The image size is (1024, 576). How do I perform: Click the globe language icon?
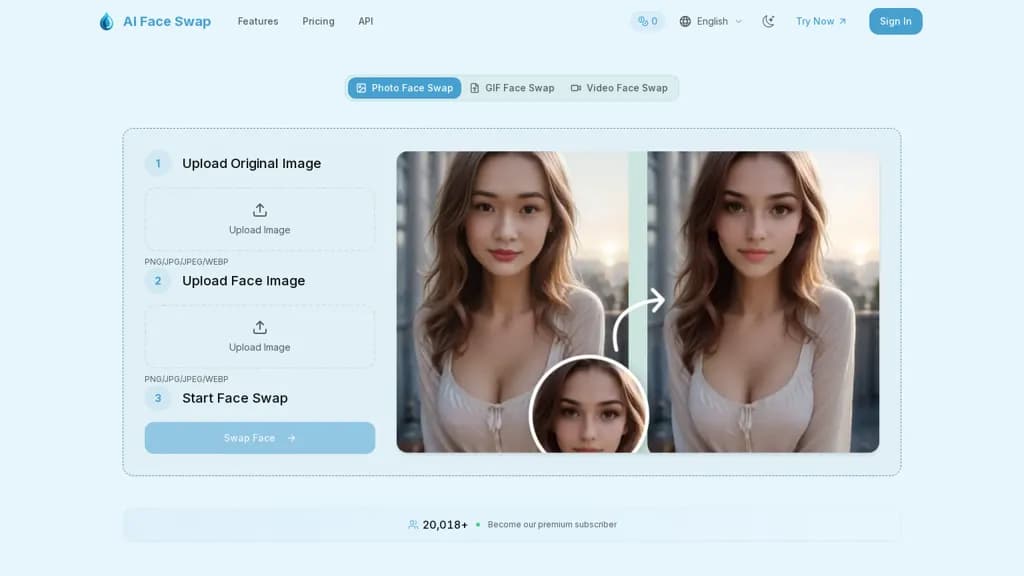coord(685,22)
